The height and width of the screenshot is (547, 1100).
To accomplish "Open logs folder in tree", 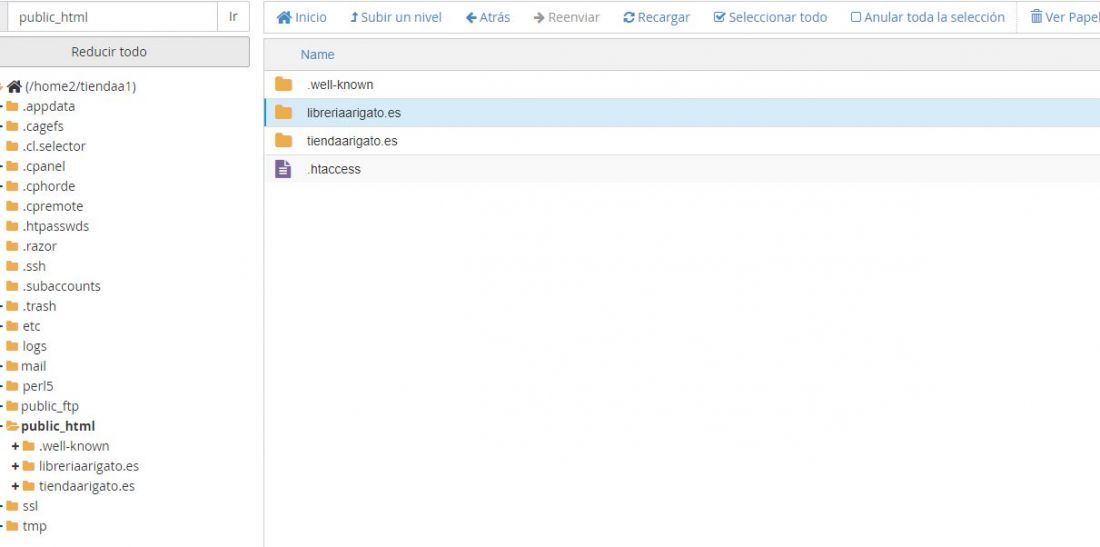I will tap(34, 346).
